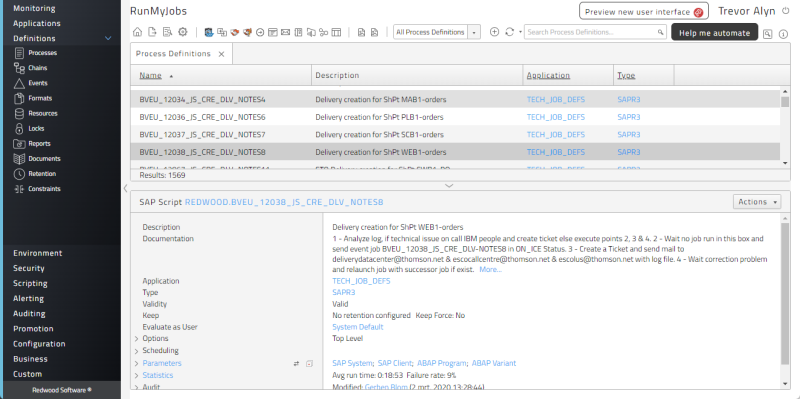Click the document search icon beside Home
This screenshot has height=399, width=800.
pos(167,32)
